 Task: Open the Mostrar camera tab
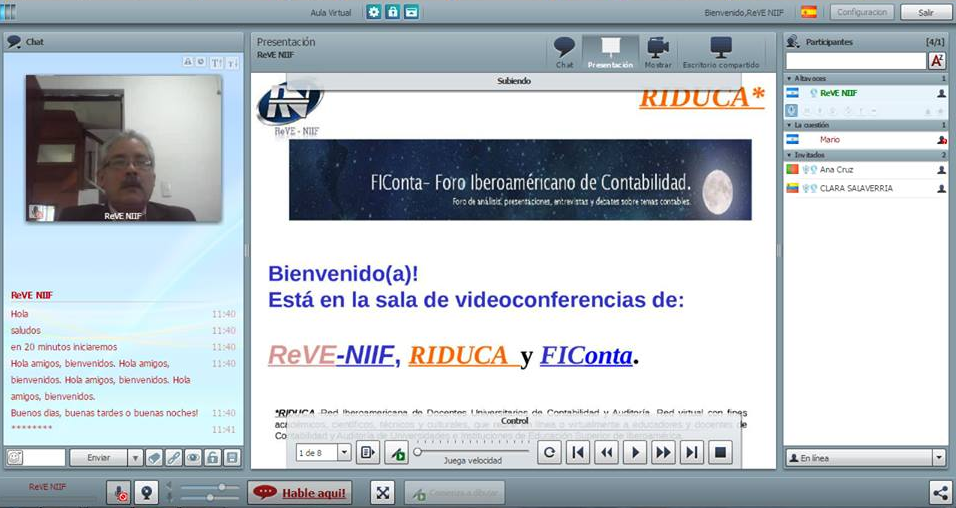[658, 52]
